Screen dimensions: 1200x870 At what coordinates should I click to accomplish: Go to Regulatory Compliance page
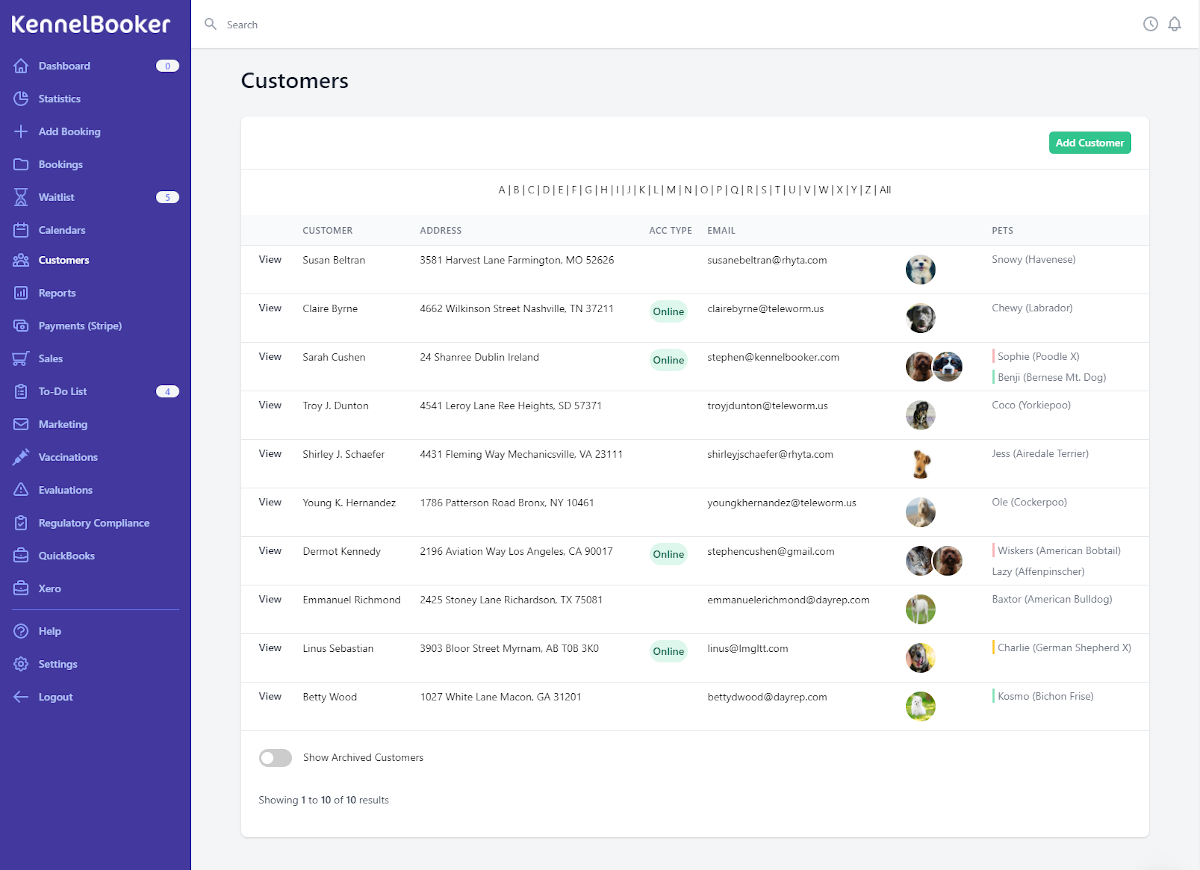[94, 523]
